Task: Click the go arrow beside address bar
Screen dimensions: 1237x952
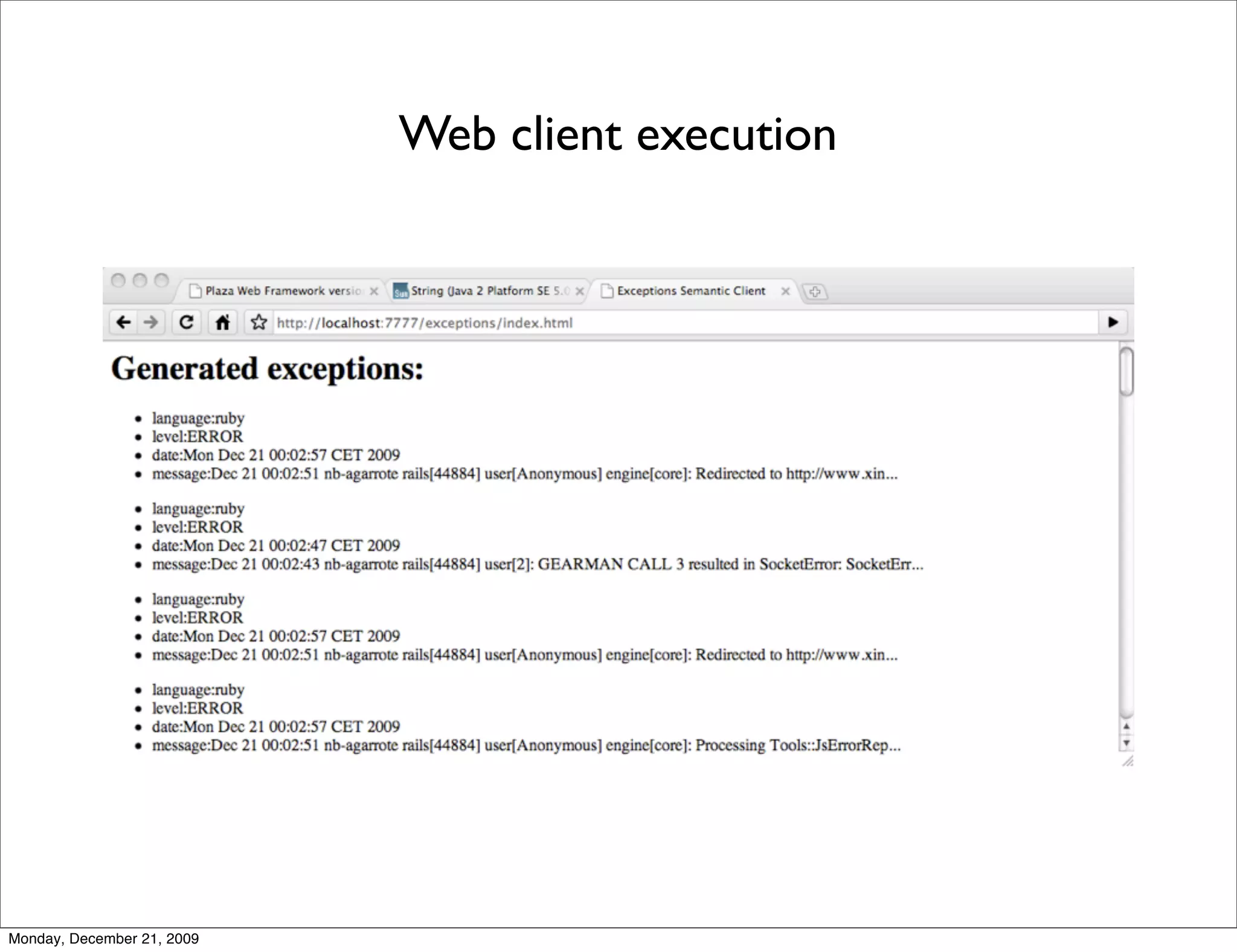Action: (x=1113, y=323)
